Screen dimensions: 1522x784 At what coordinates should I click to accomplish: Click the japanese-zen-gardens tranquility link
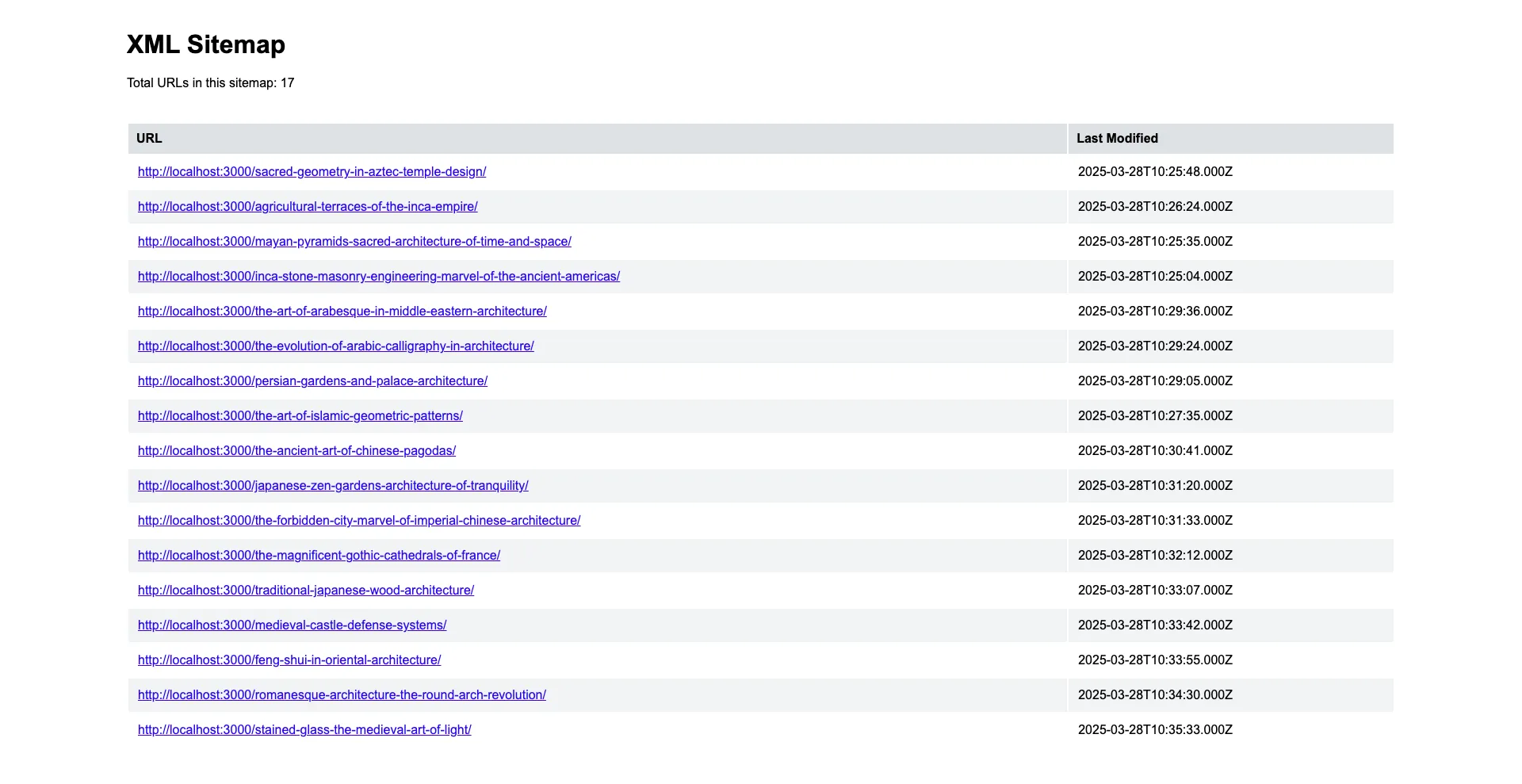click(333, 486)
